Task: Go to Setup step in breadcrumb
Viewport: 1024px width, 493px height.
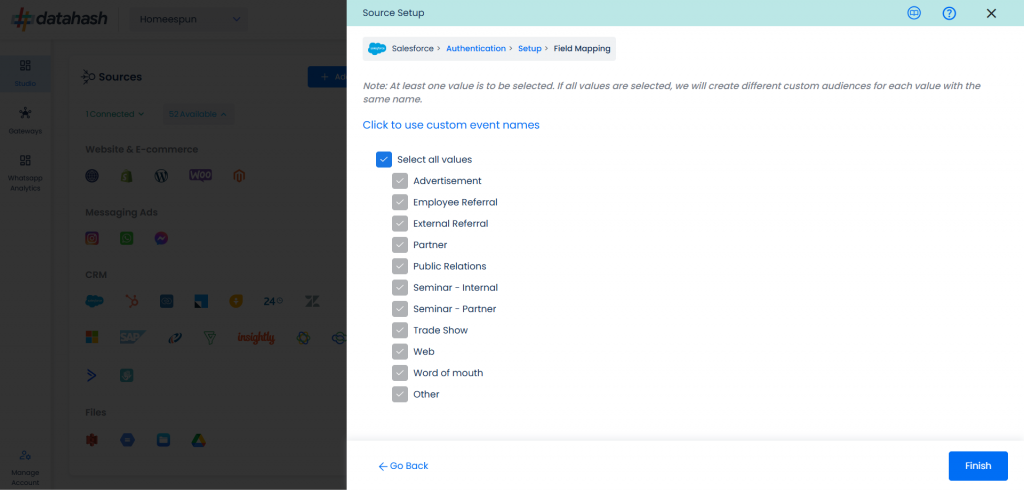Action: pos(530,48)
